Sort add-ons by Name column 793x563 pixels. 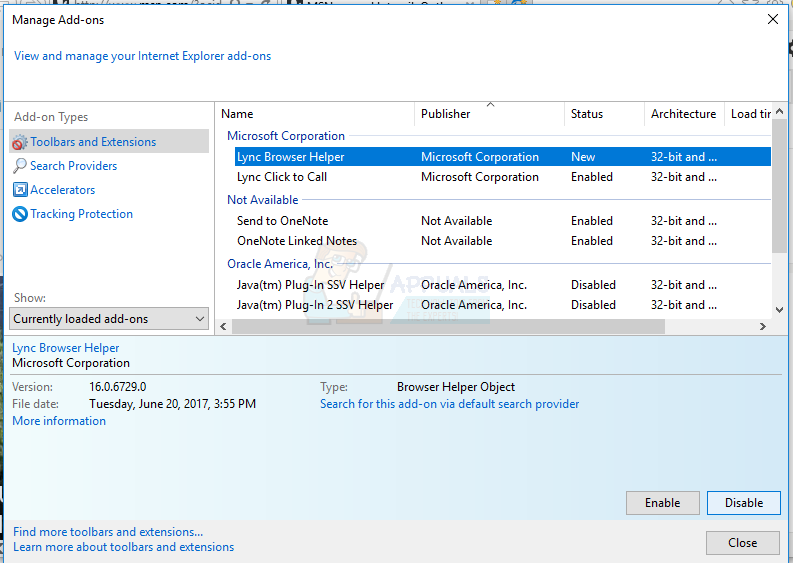click(238, 114)
